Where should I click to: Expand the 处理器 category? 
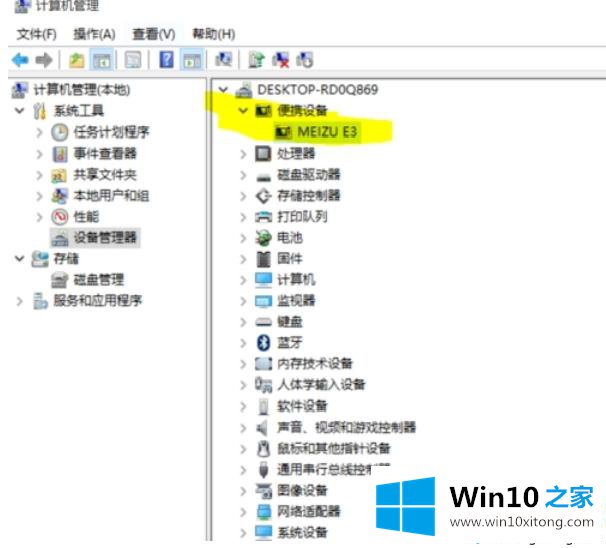tap(243, 154)
